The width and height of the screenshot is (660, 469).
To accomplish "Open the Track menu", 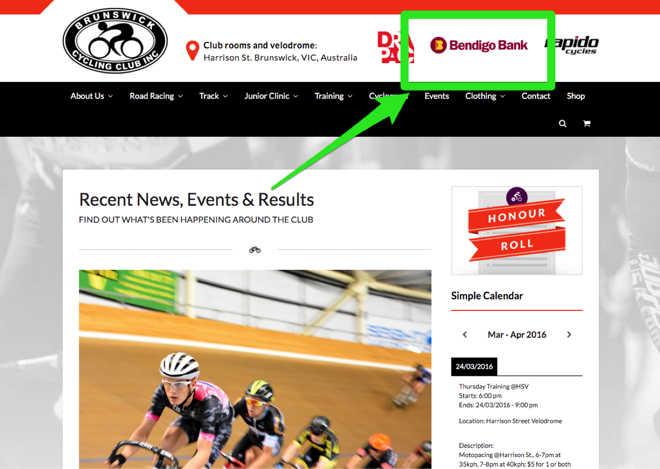I will tap(213, 96).
